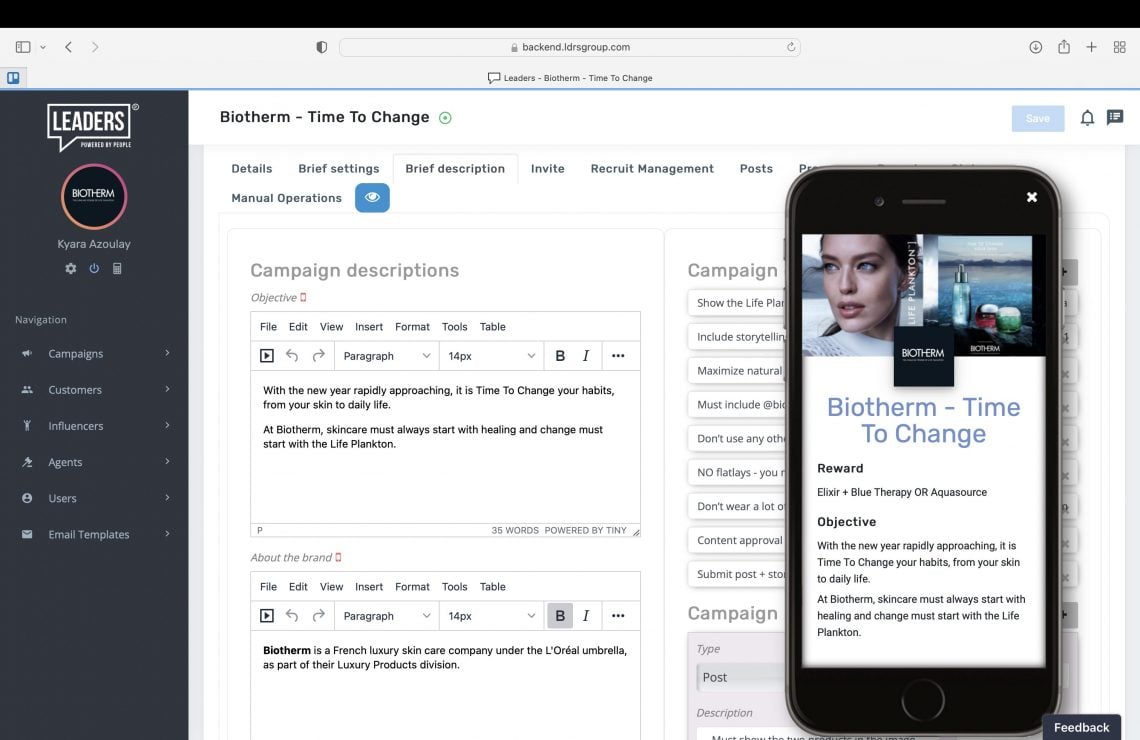
Task: Open the notification bell in the top bar
Action: (x=1087, y=117)
